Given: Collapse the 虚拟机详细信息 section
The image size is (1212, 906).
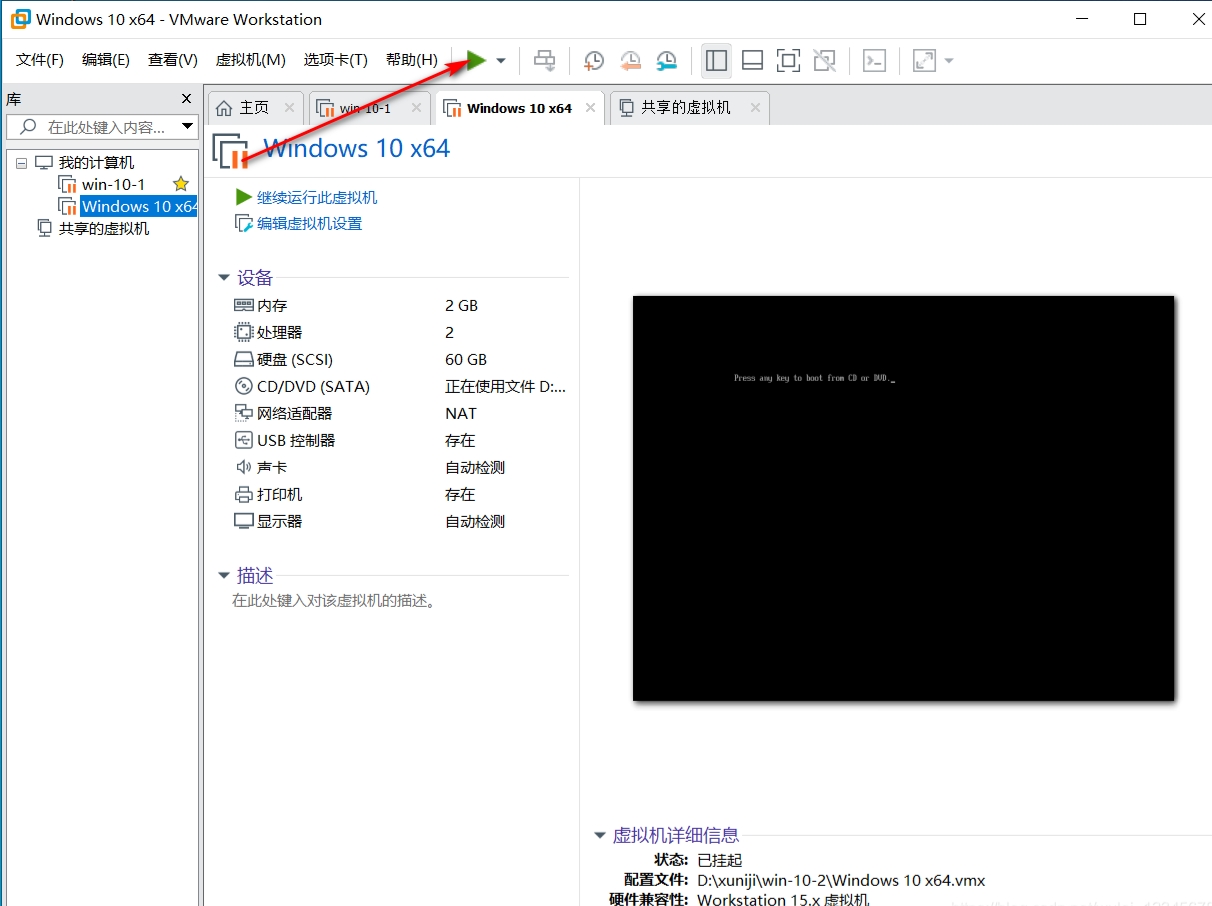Looking at the screenshot, I should click(600, 835).
